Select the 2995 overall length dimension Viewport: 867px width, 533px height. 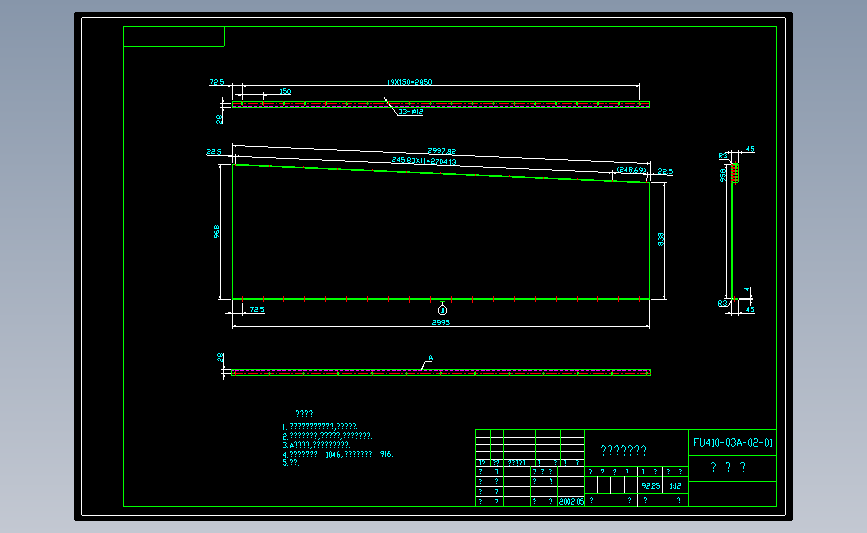pyautogui.click(x=441, y=322)
